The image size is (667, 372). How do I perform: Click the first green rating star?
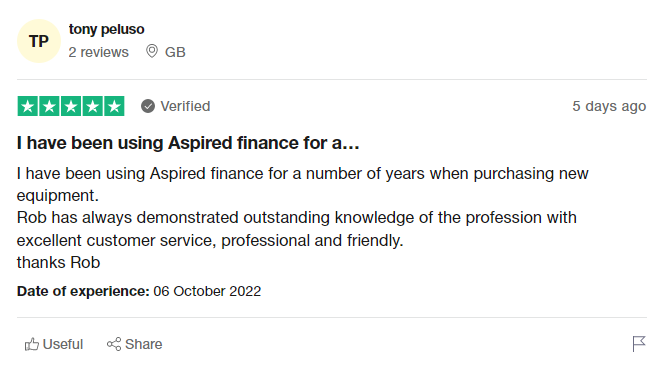(28, 106)
